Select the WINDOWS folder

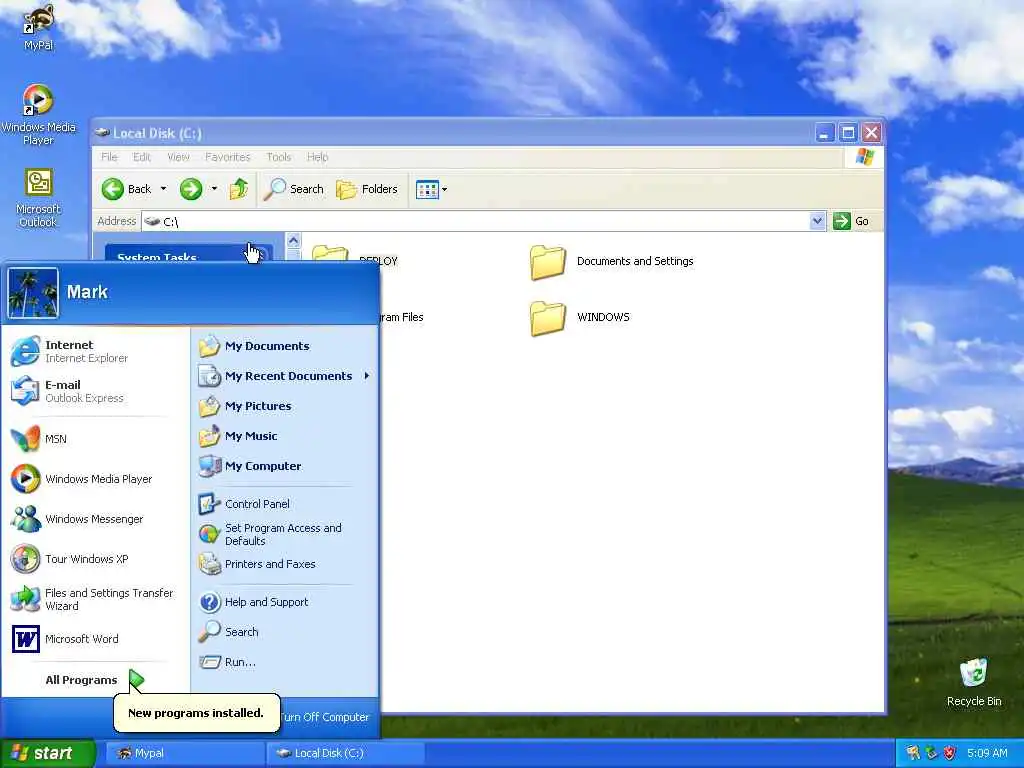[580, 318]
